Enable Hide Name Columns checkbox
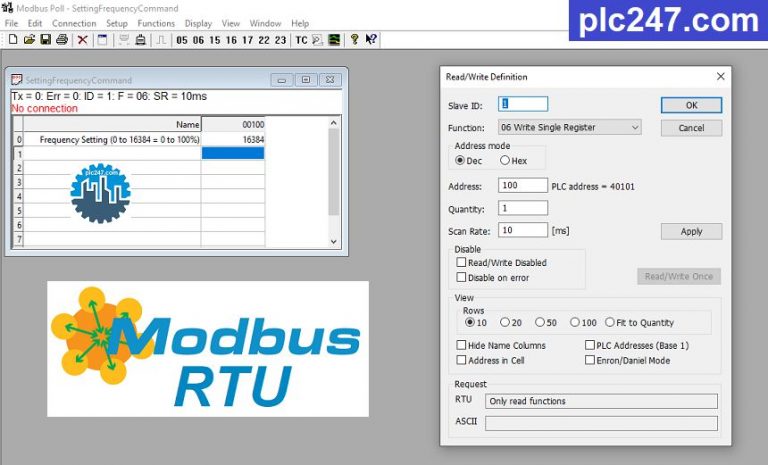The image size is (768, 465). pos(461,345)
